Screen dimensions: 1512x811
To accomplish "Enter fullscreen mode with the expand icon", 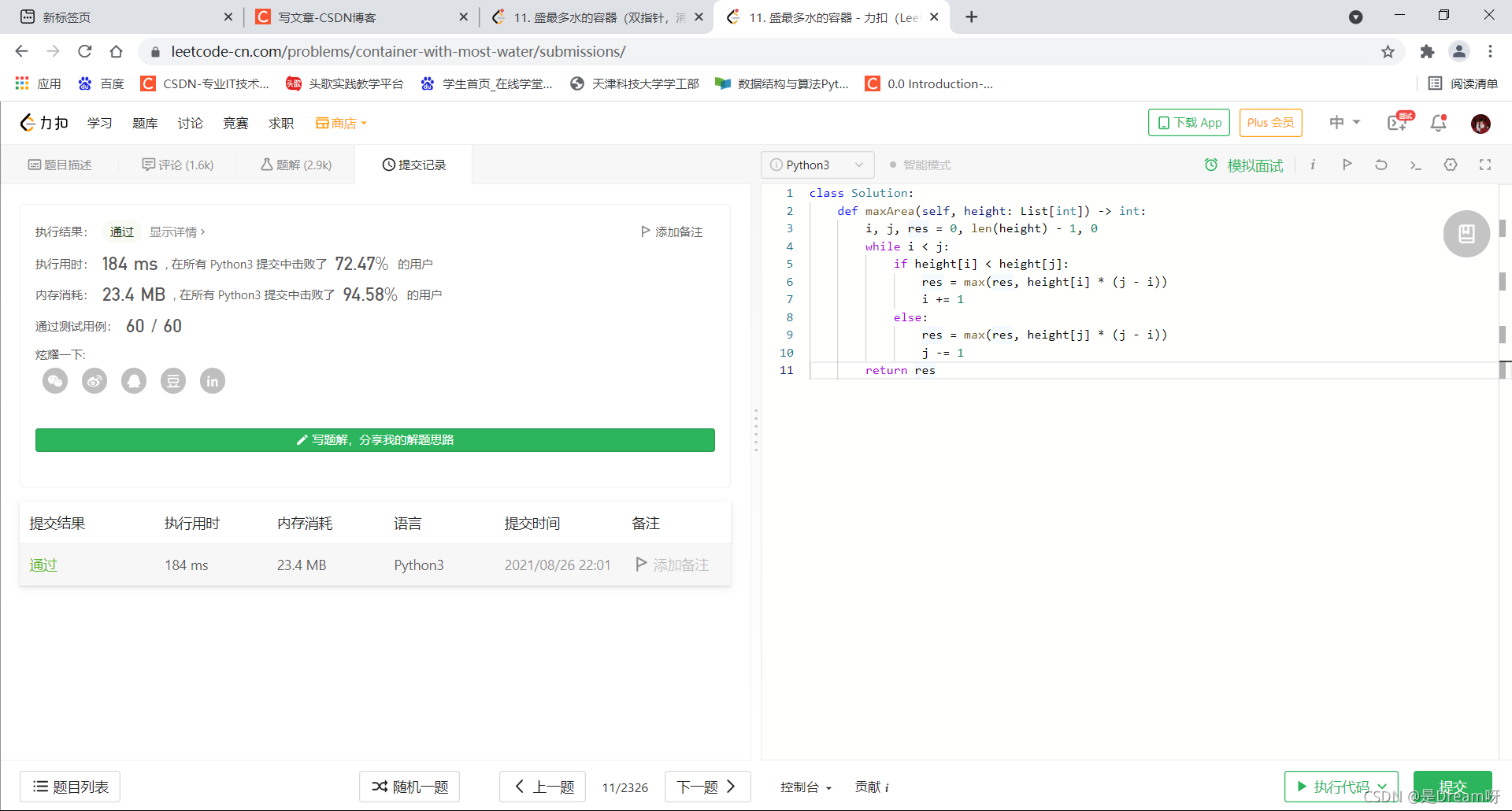I will coord(1486,165).
